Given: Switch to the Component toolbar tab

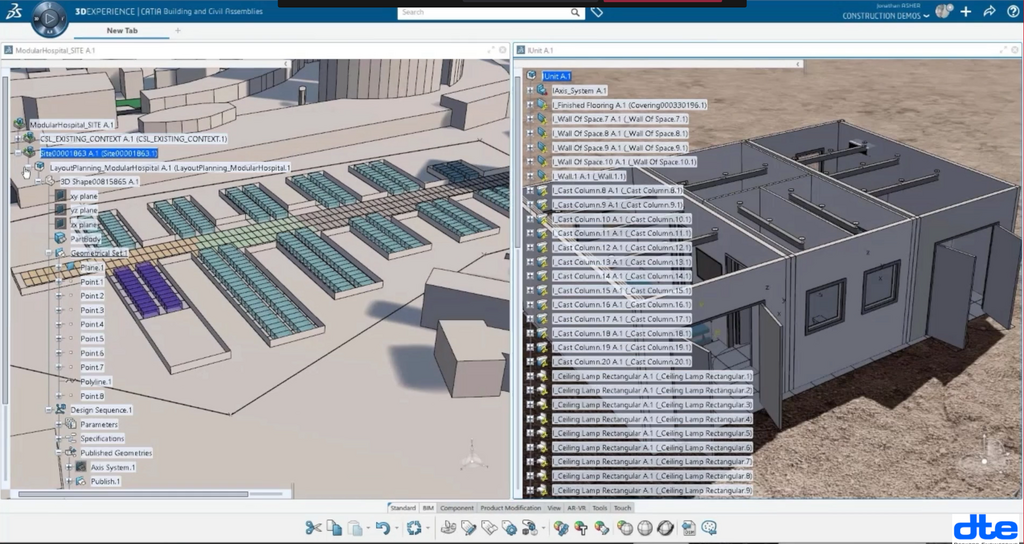Looking at the screenshot, I should 456,508.
